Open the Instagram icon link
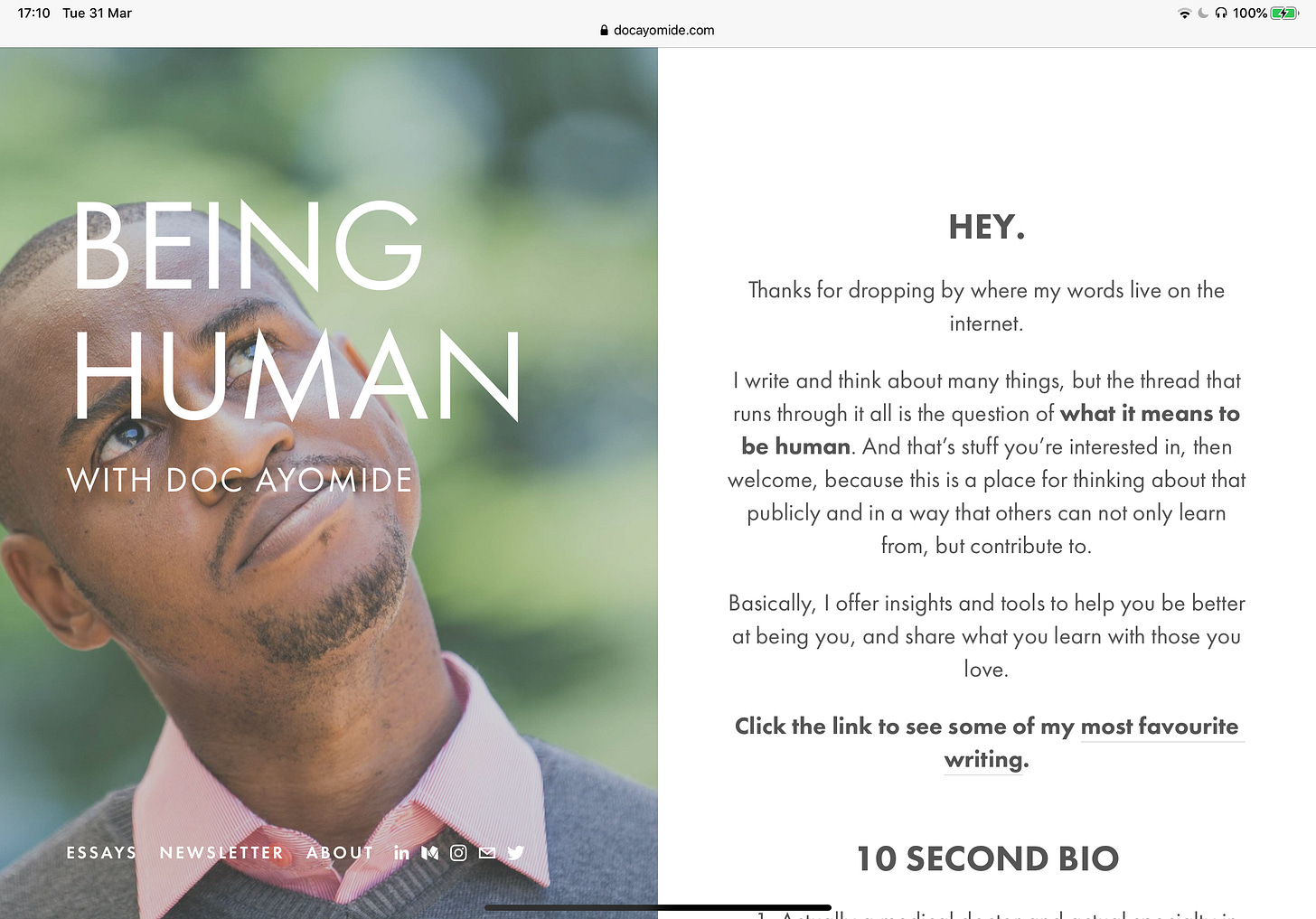This screenshot has height=919, width=1316. [x=458, y=853]
